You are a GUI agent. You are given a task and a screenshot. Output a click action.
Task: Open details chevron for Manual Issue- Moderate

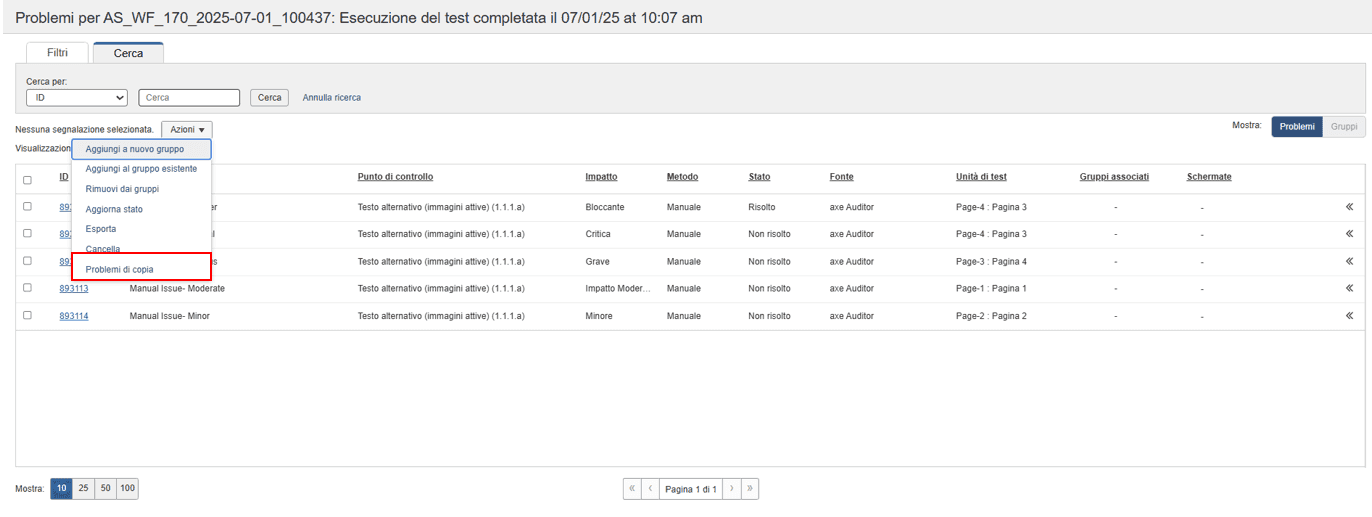click(x=1349, y=288)
